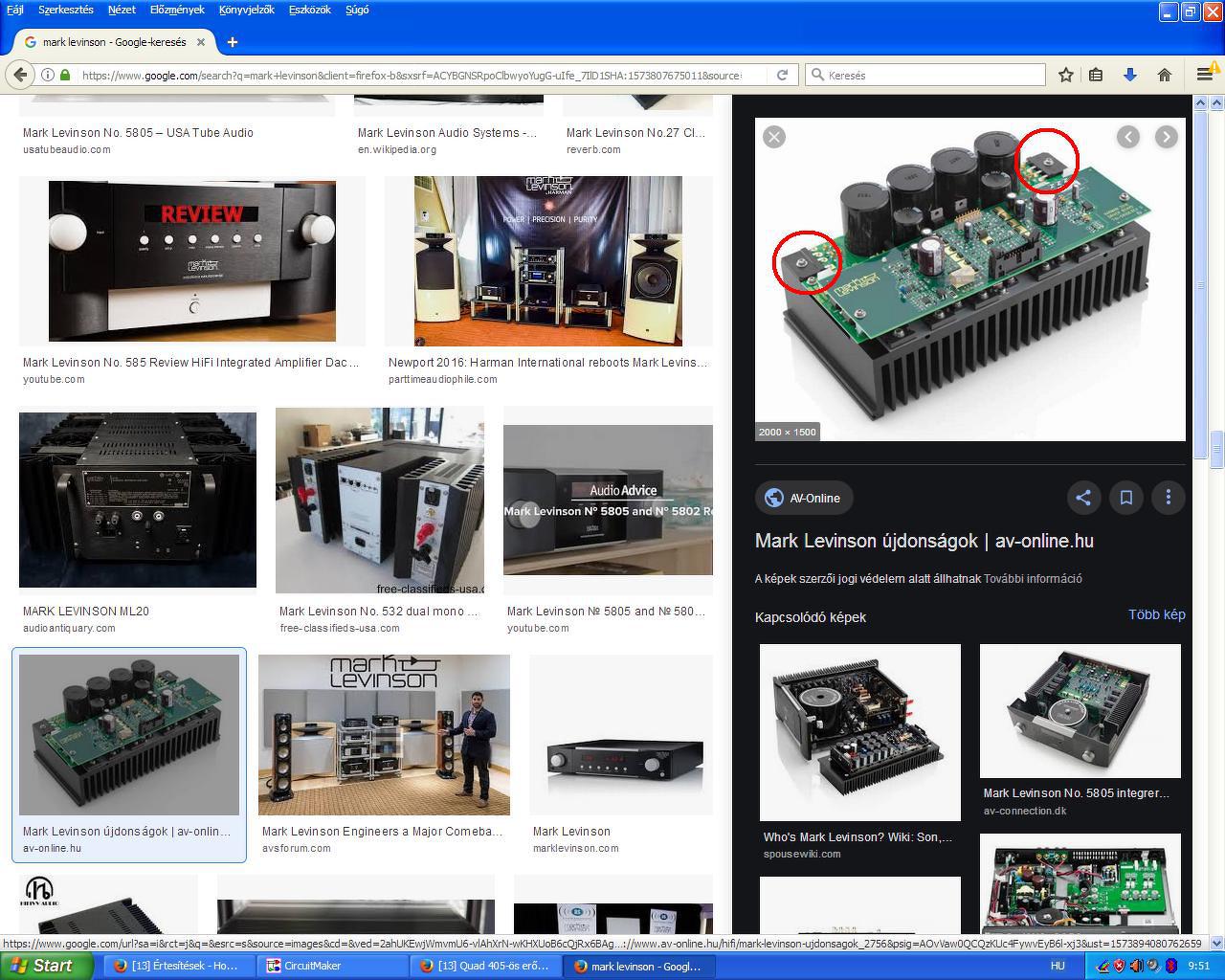Click Mark Levinson No. 5805 – USA Tube Audio
1225x980 pixels.
138,133
